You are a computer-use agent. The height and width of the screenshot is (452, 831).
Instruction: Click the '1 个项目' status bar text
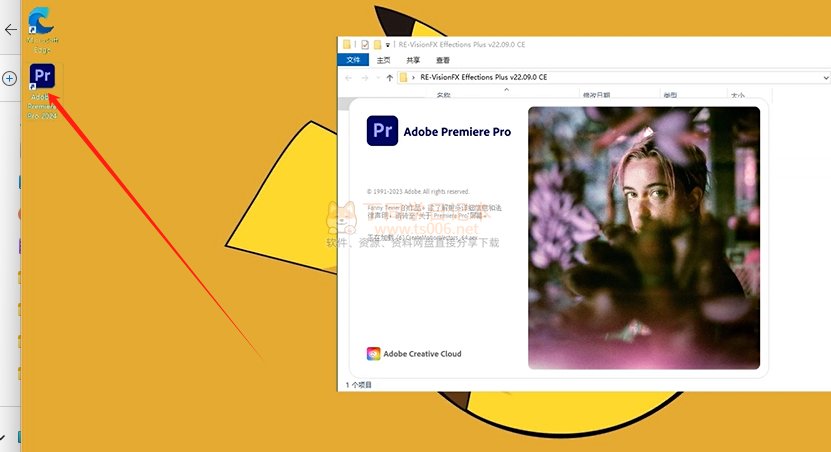point(358,385)
